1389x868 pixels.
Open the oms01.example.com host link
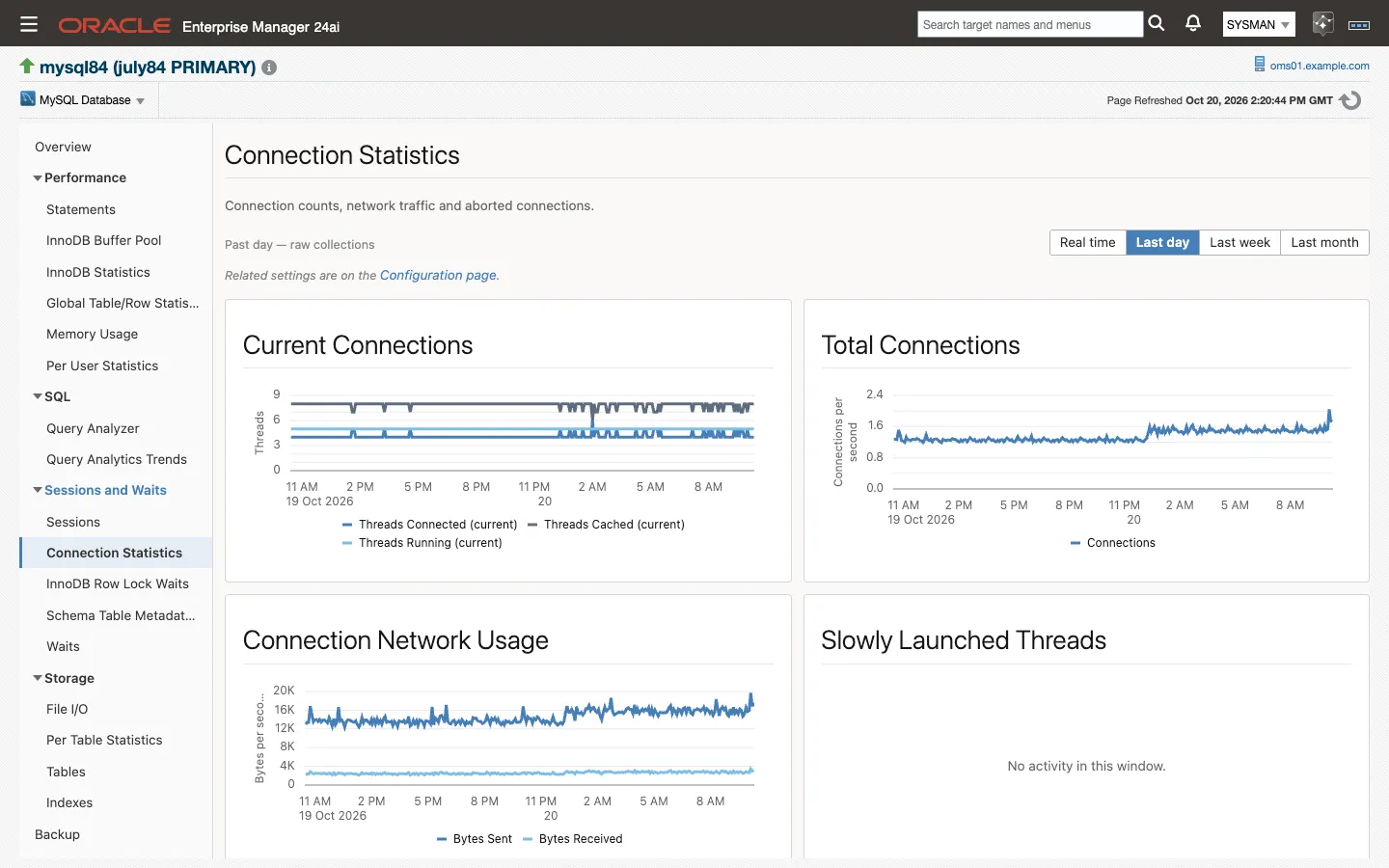point(1320,66)
